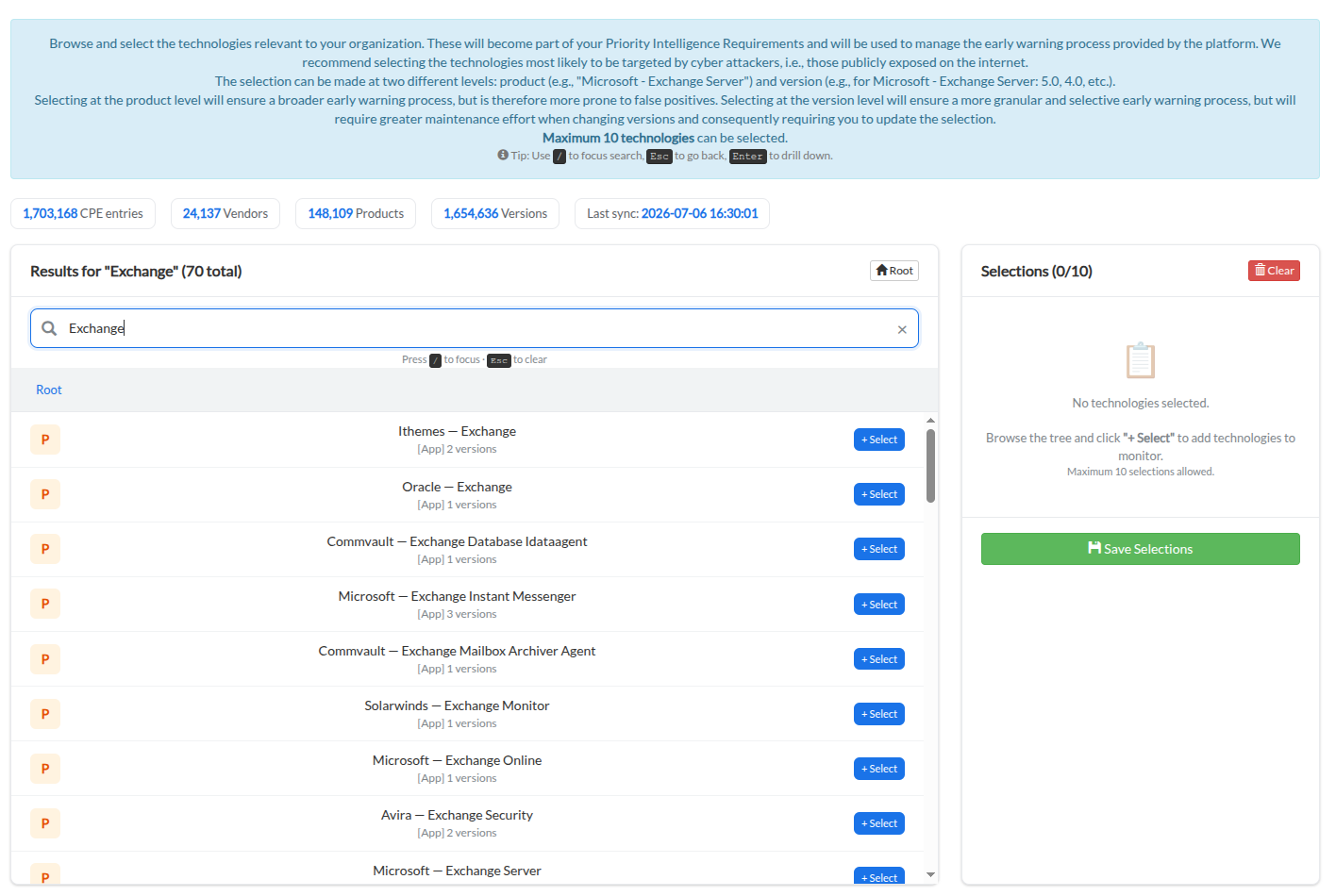Viewport: 1336px width, 896px height.
Task: Click the P icon for Microsoft Exchange Instant Messenger
Action: click(45, 604)
